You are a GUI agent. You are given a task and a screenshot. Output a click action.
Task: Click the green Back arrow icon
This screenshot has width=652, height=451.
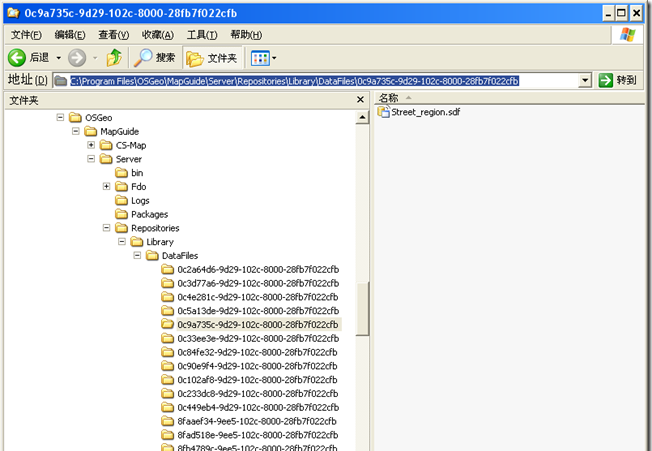click(x=17, y=58)
